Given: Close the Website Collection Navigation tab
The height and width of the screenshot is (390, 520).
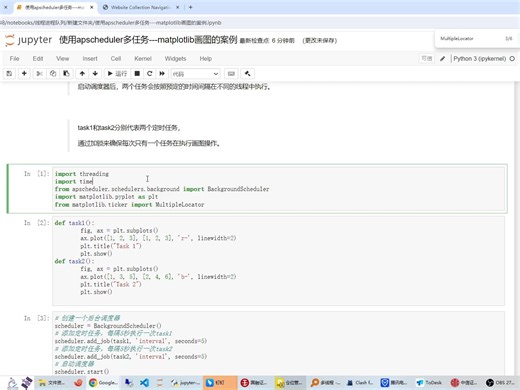Looking at the screenshot, I should pyautogui.click(x=177, y=7).
